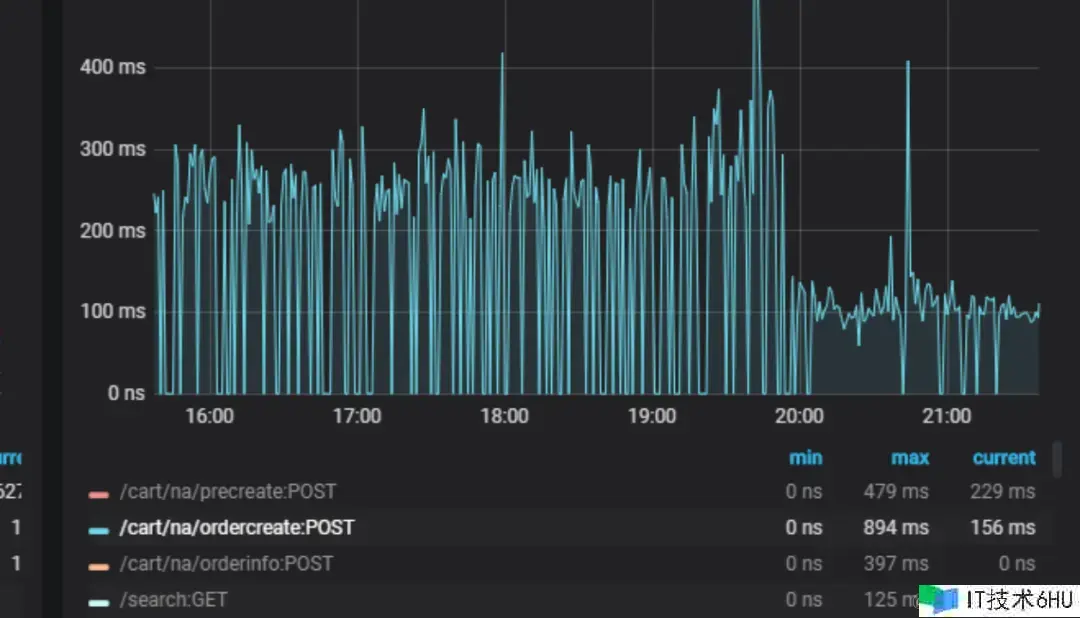Select the /search:GET legend entry

[x=173, y=600]
